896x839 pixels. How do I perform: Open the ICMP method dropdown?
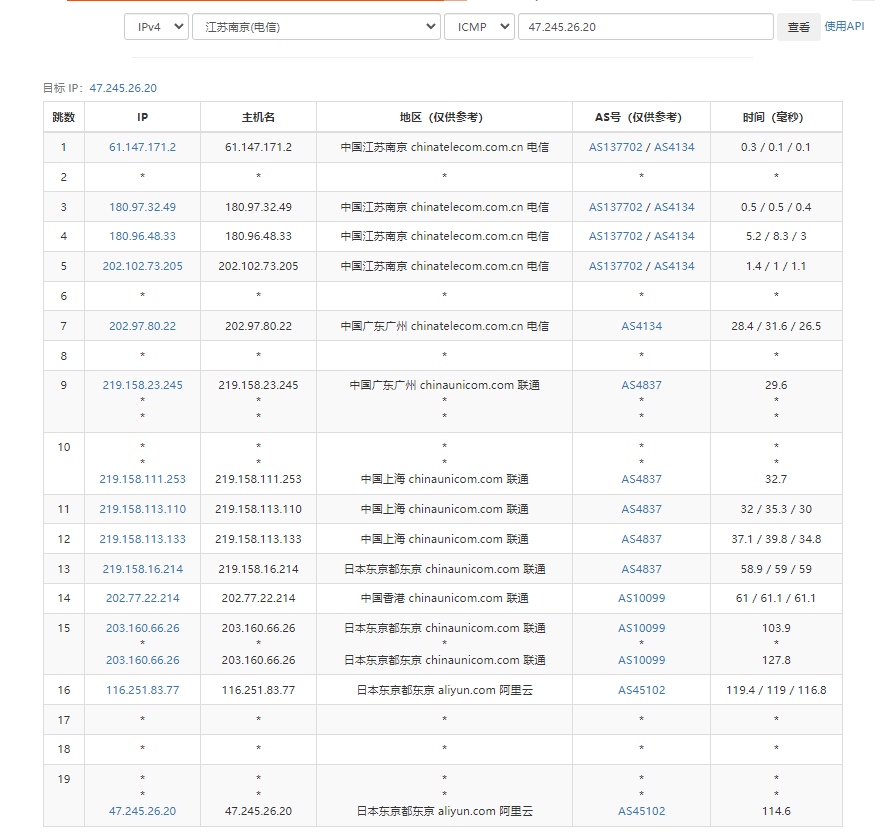[x=479, y=27]
